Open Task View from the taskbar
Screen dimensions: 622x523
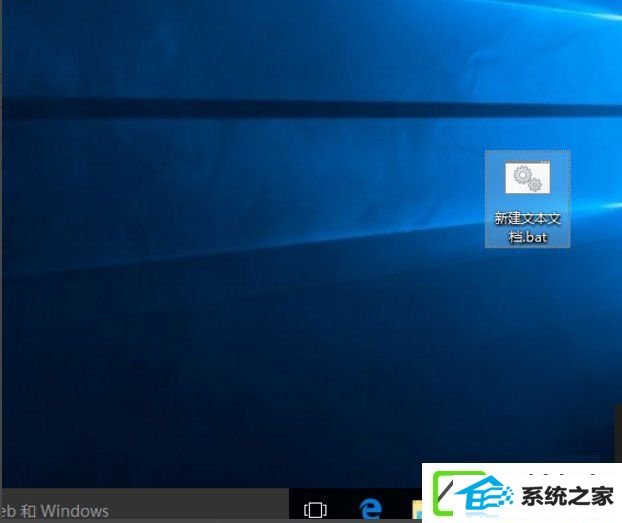pyautogui.click(x=315, y=510)
